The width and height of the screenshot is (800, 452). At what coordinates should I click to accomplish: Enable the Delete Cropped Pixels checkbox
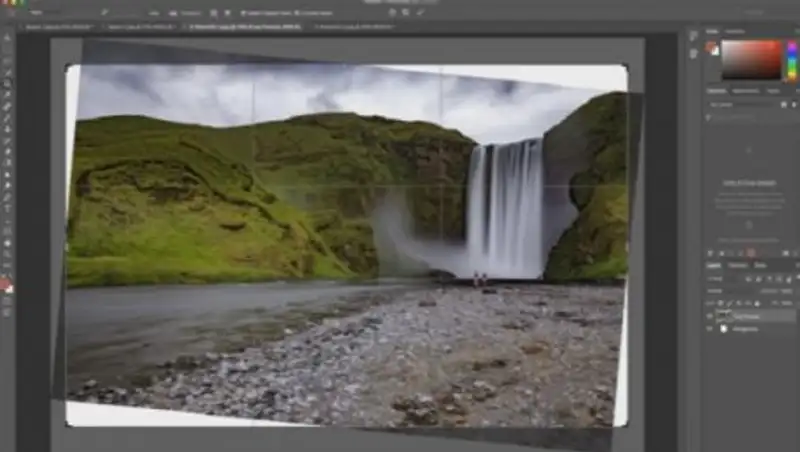pyautogui.click(x=245, y=11)
